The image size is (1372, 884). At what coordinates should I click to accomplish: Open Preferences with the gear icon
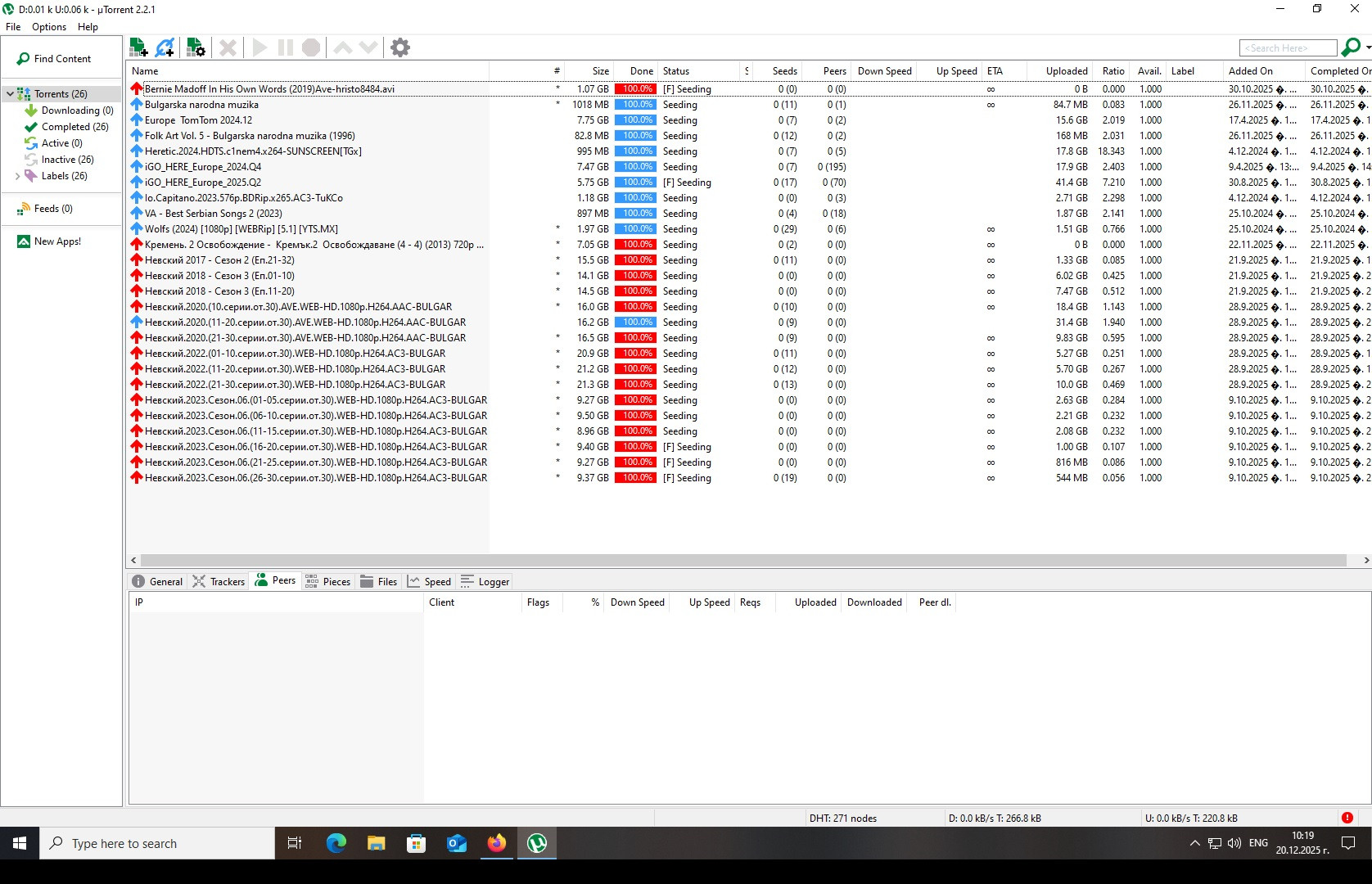click(400, 47)
